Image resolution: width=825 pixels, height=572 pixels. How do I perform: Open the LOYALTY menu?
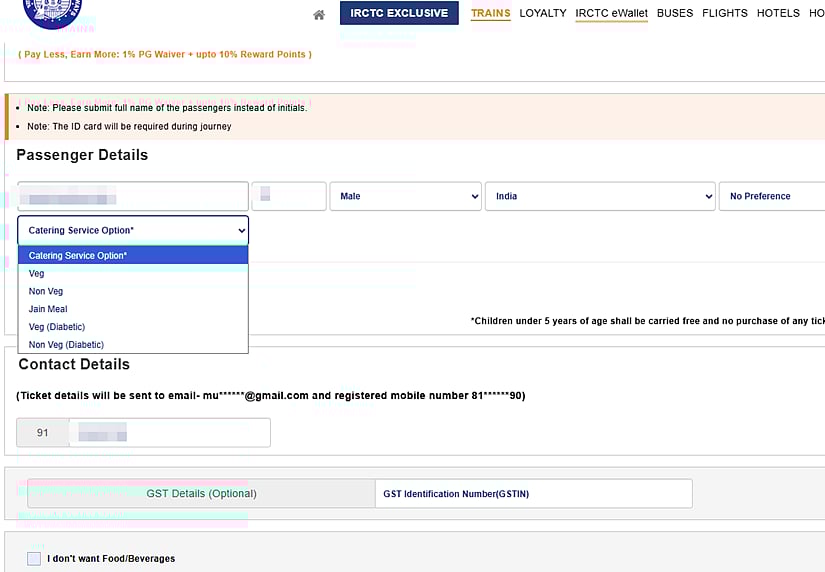pos(543,13)
